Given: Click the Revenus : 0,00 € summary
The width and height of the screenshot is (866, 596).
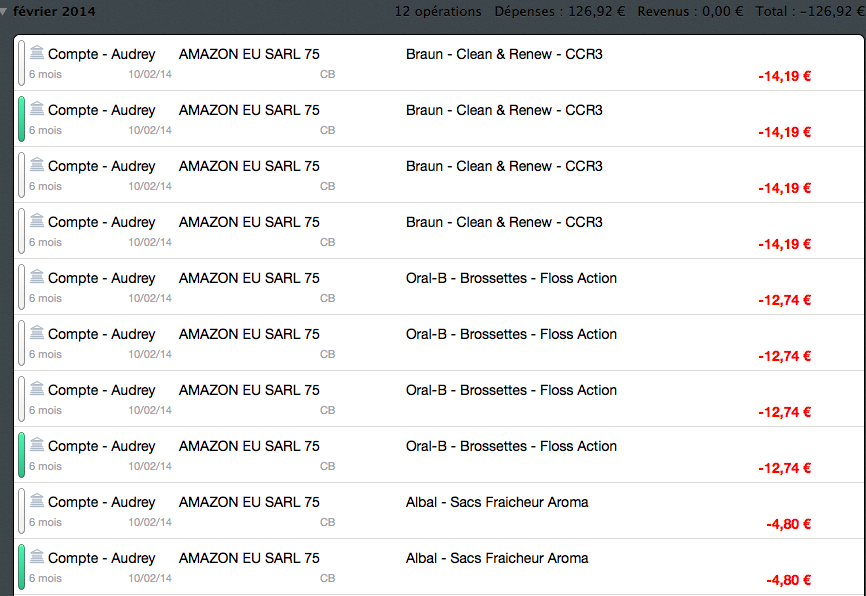Looking at the screenshot, I should tap(690, 11).
